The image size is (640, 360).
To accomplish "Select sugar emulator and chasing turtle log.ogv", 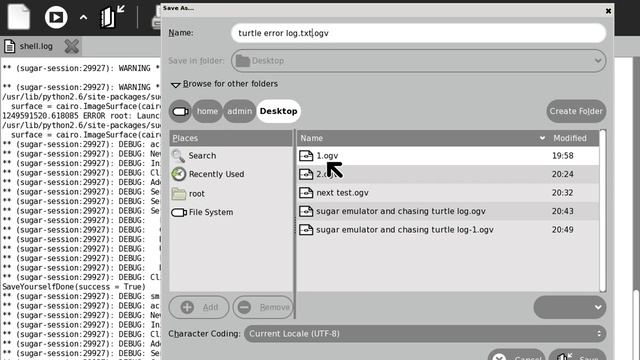I will pos(448,211).
